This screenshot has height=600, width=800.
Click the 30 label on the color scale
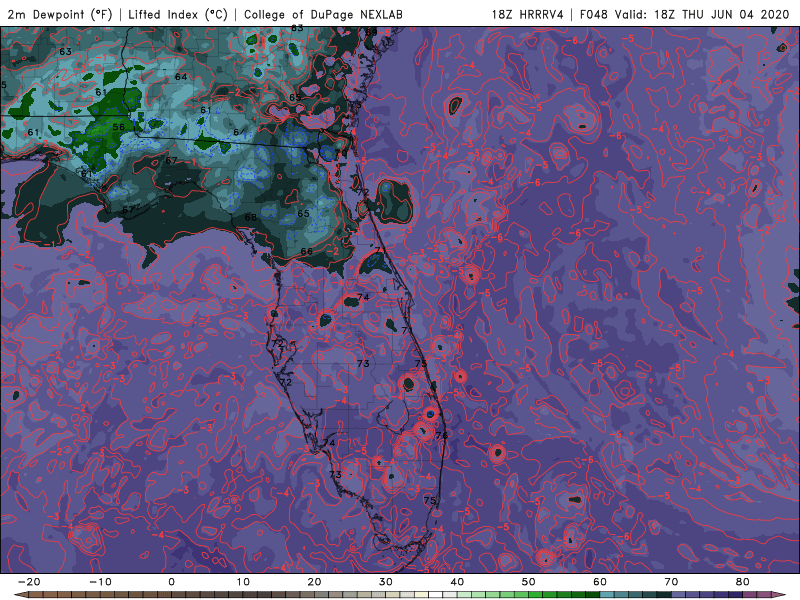(386, 582)
